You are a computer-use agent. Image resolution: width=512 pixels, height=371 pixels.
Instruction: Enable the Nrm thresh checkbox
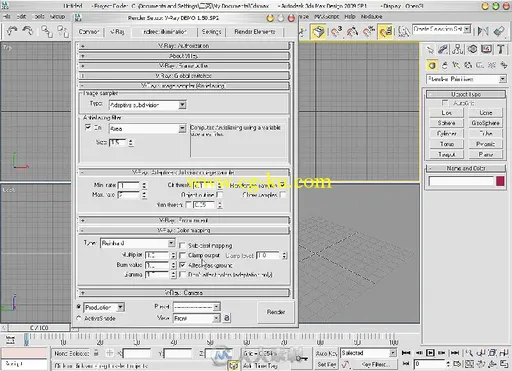(x=188, y=205)
